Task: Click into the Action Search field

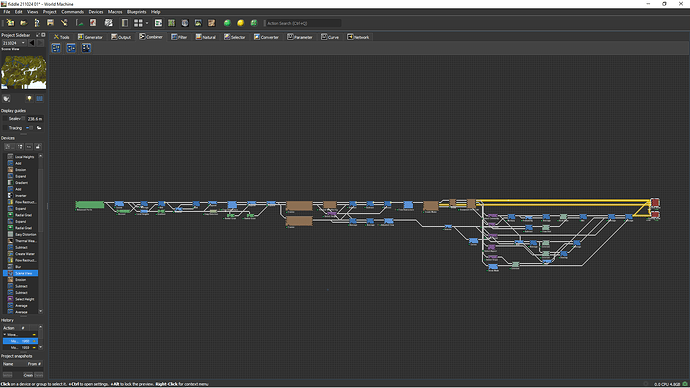Action: 303,23
